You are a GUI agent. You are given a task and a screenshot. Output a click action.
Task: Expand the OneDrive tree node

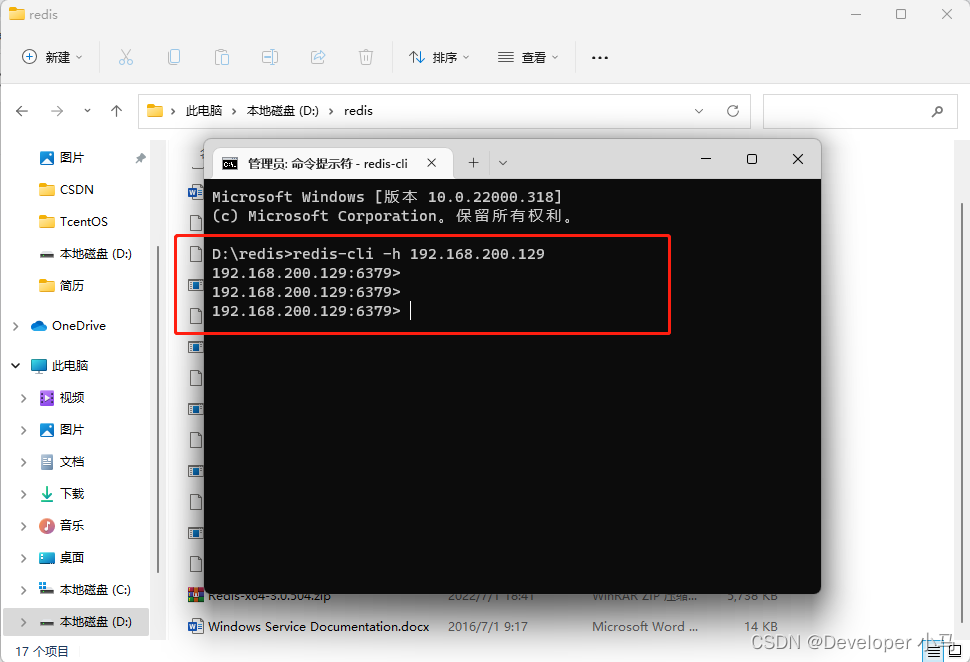(x=15, y=326)
